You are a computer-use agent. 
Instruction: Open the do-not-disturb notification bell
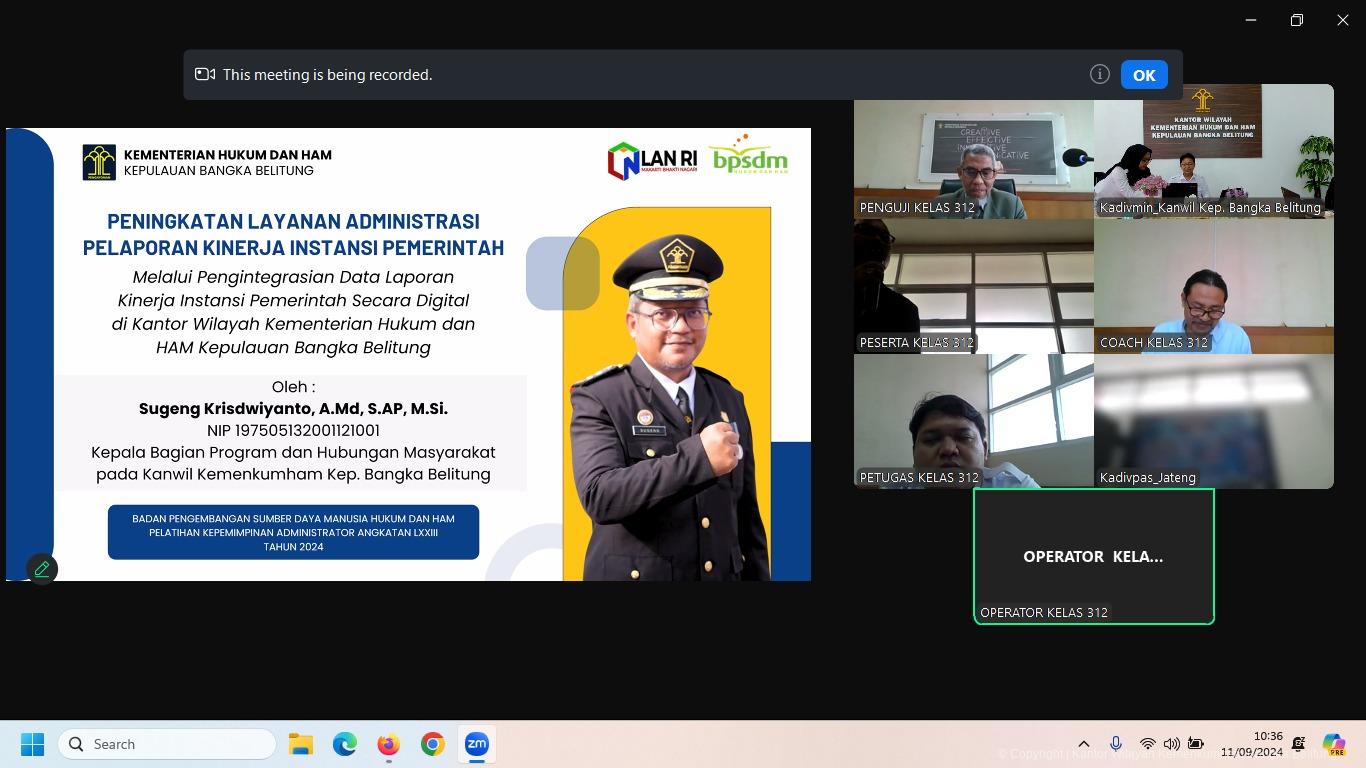tap(1299, 744)
